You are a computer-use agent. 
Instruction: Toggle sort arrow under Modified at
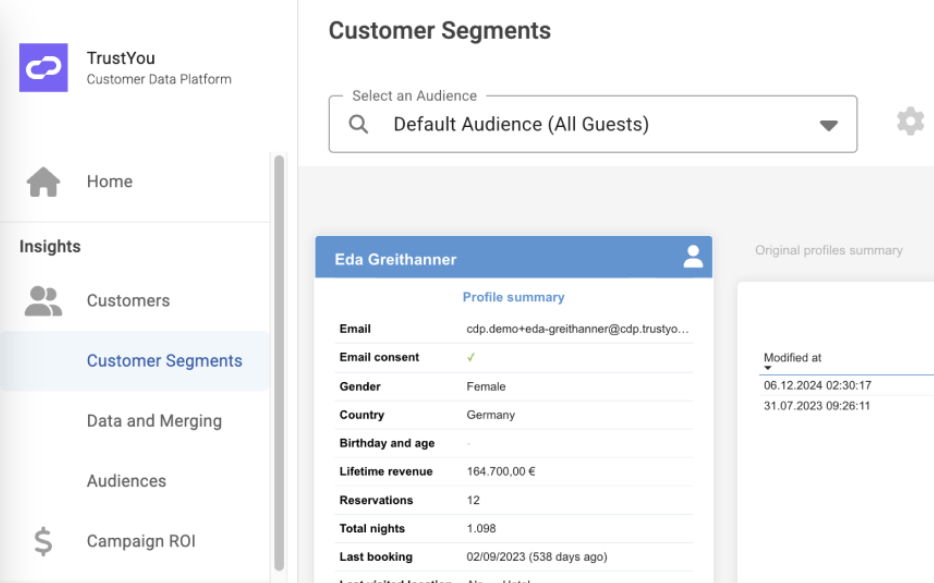(768, 368)
